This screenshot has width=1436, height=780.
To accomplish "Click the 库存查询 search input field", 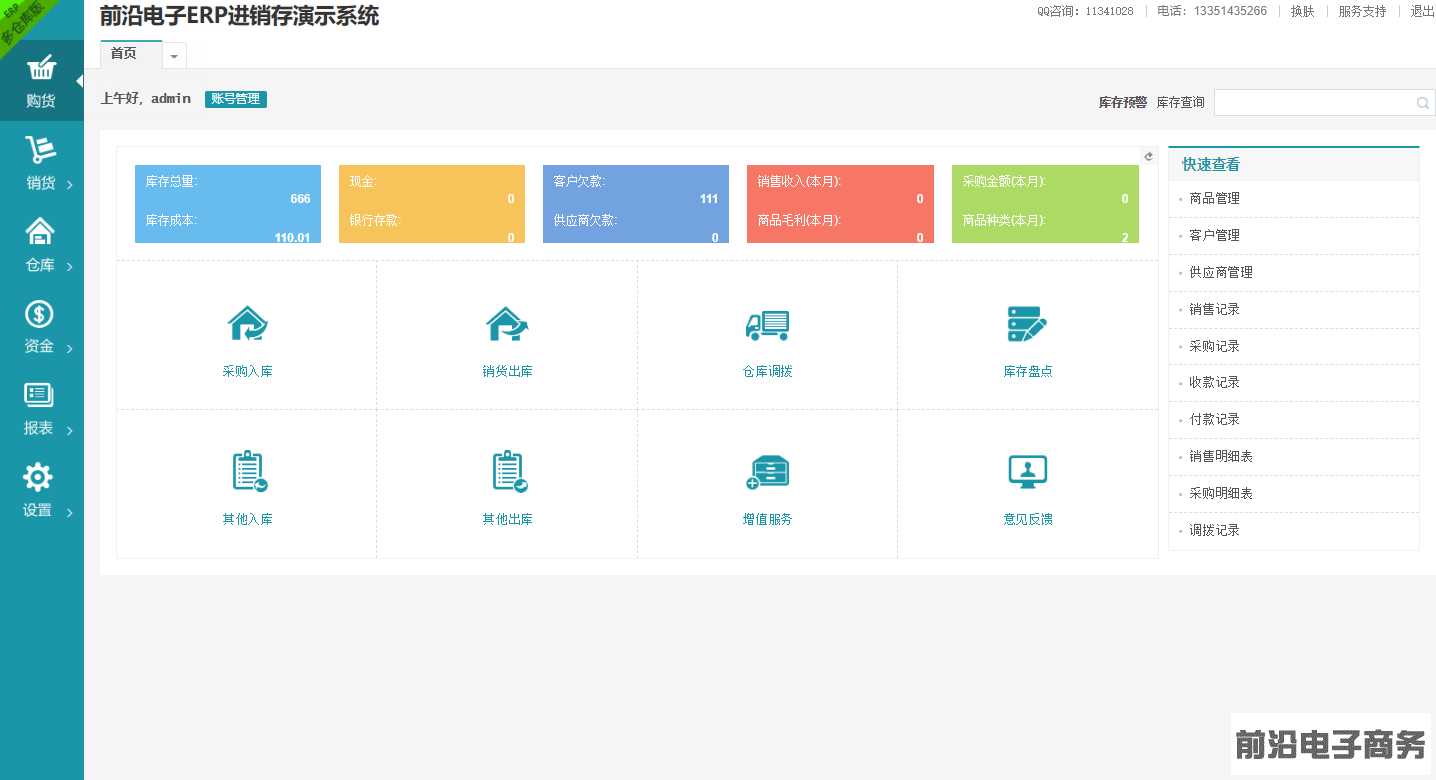I will pyautogui.click(x=1312, y=103).
